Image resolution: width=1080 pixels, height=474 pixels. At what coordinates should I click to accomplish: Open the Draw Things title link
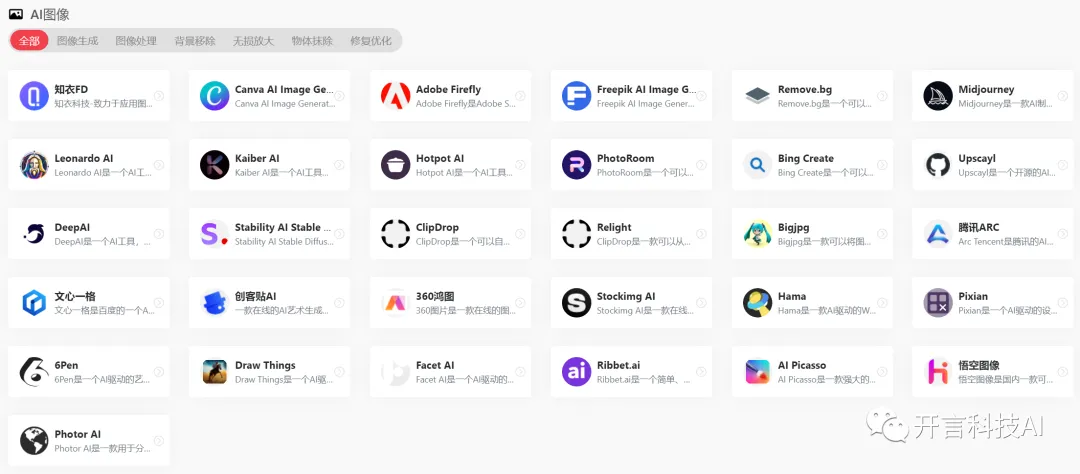265,365
